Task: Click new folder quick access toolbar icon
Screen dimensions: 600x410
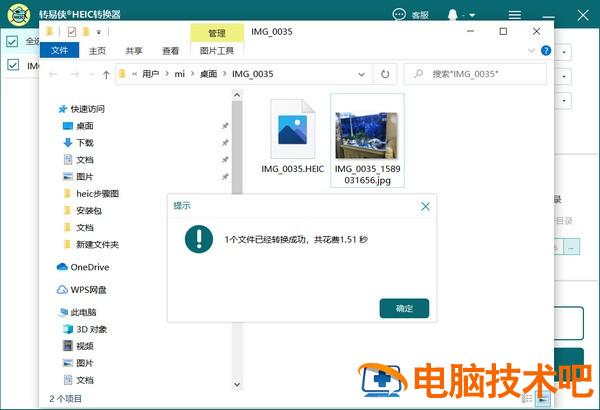Action: click(x=86, y=31)
